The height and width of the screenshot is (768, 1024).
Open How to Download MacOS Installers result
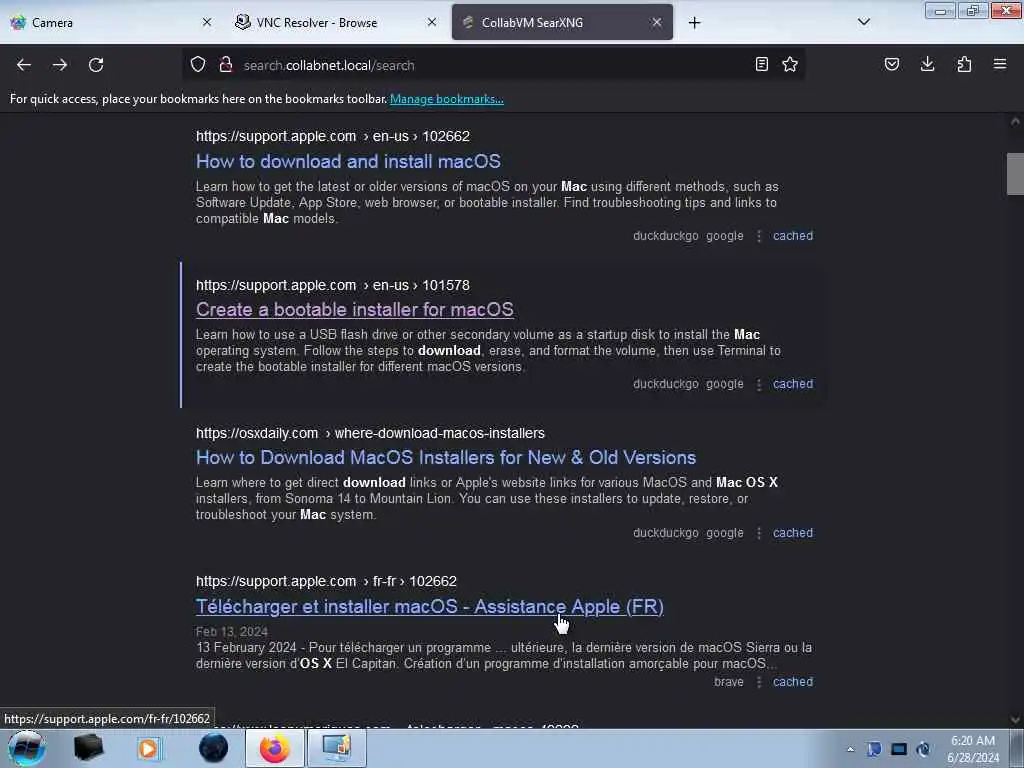pyautogui.click(x=446, y=458)
